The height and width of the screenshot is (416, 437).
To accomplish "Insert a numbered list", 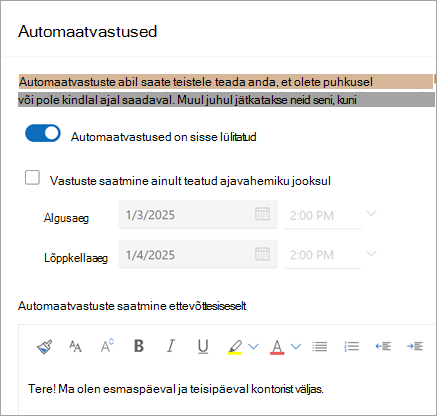I will 351,346.
